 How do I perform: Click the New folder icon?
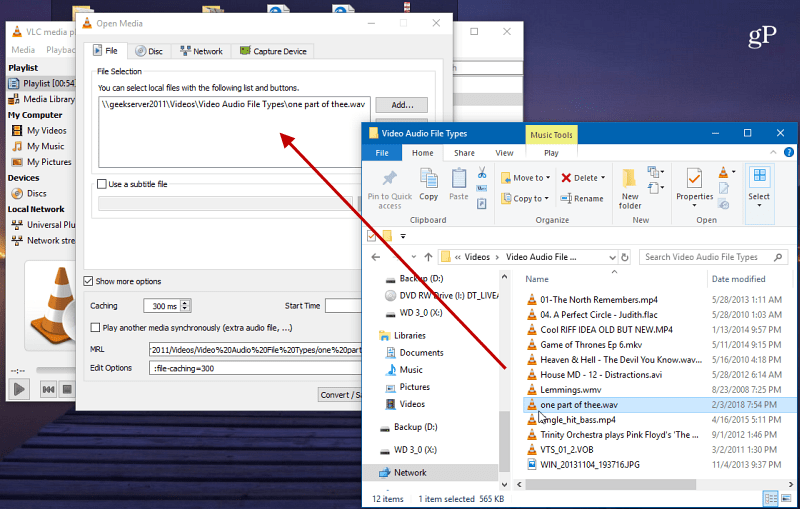pyautogui.click(x=629, y=179)
